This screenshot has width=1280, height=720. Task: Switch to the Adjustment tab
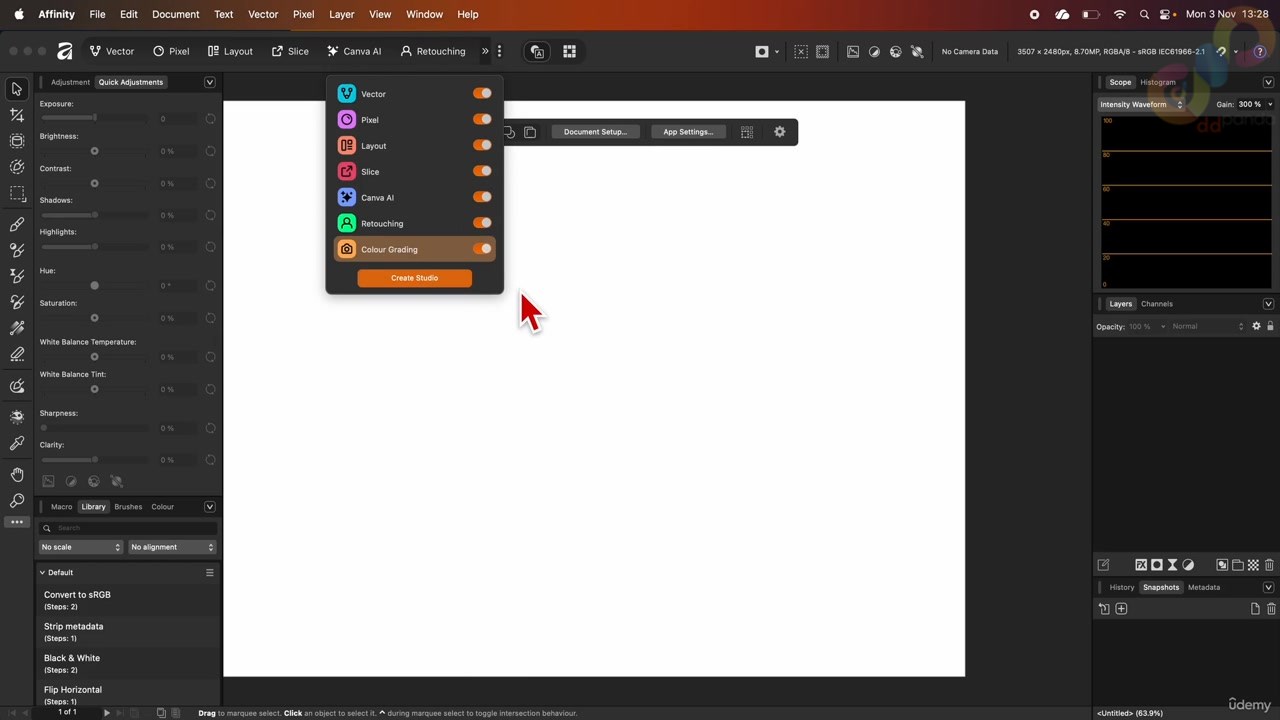click(x=70, y=82)
